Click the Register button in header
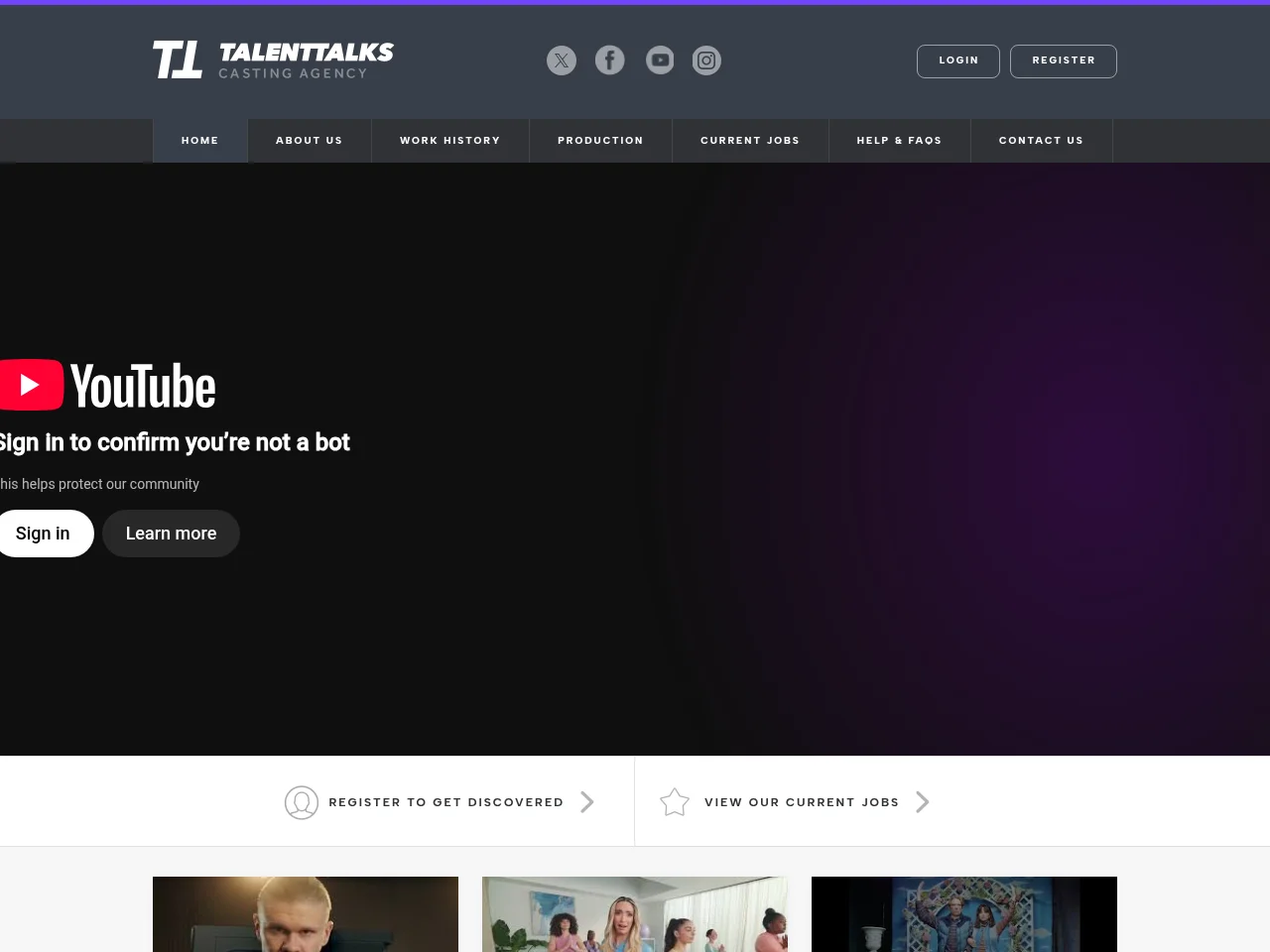 [1064, 61]
